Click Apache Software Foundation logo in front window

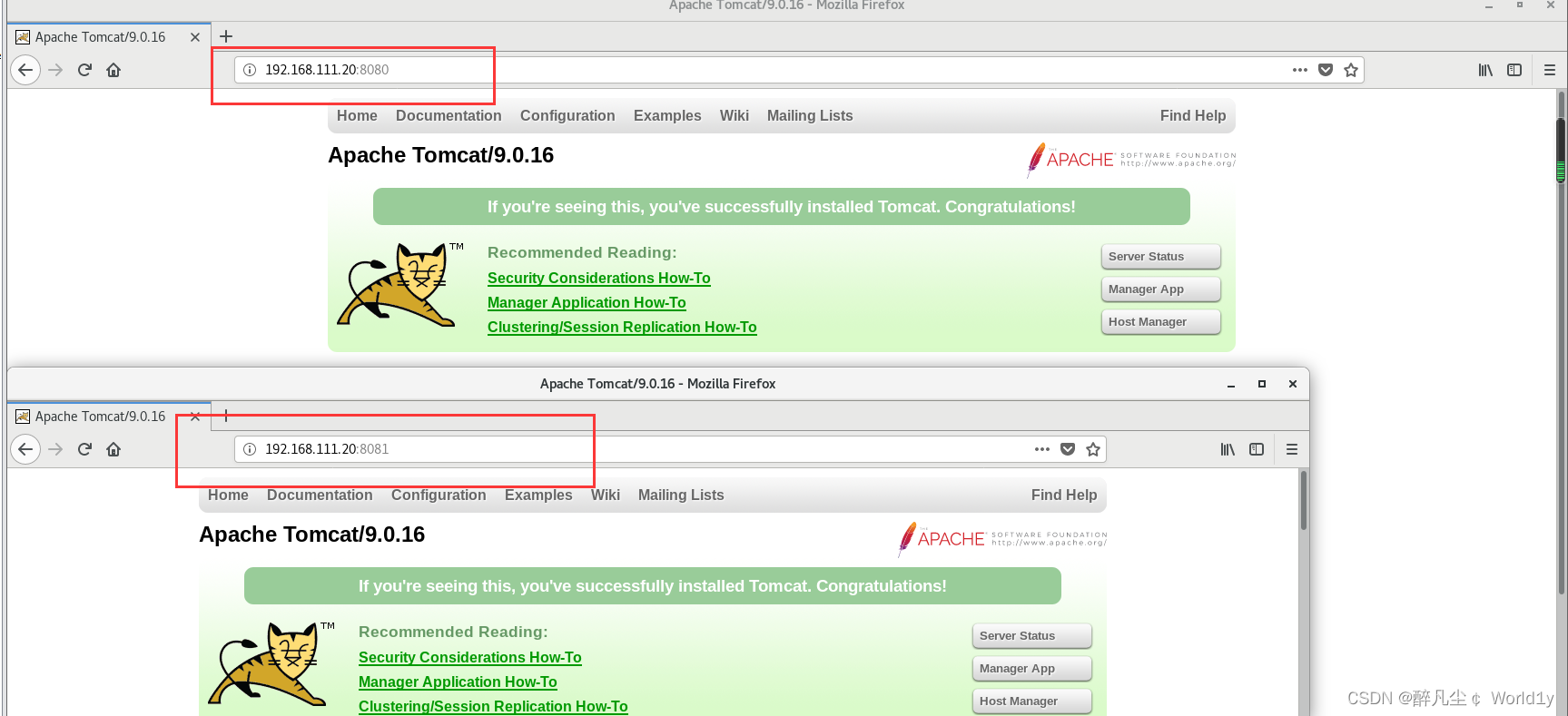[x=1002, y=539]
